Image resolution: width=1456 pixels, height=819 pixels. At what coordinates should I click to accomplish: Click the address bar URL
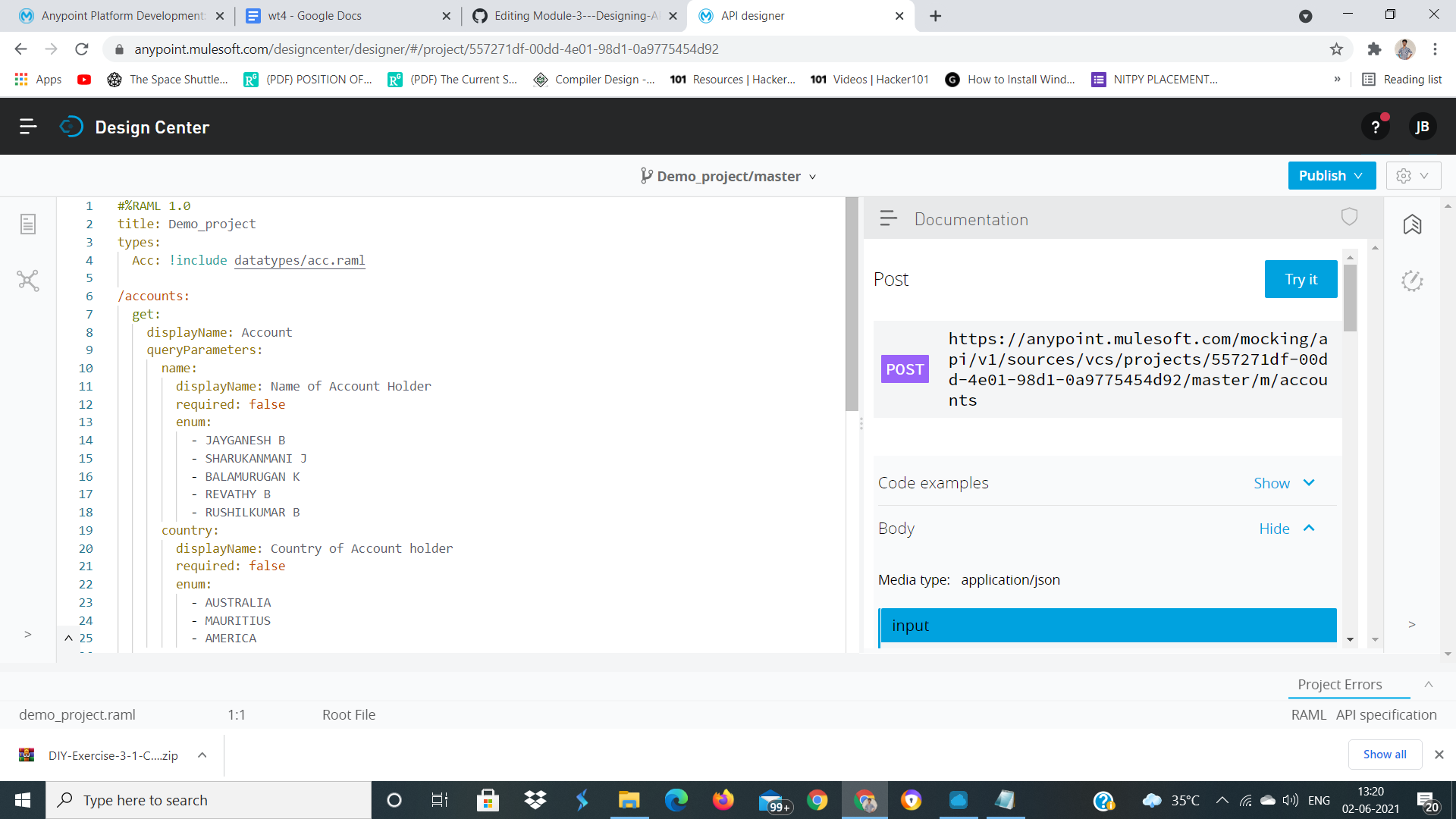coord(427,49)
